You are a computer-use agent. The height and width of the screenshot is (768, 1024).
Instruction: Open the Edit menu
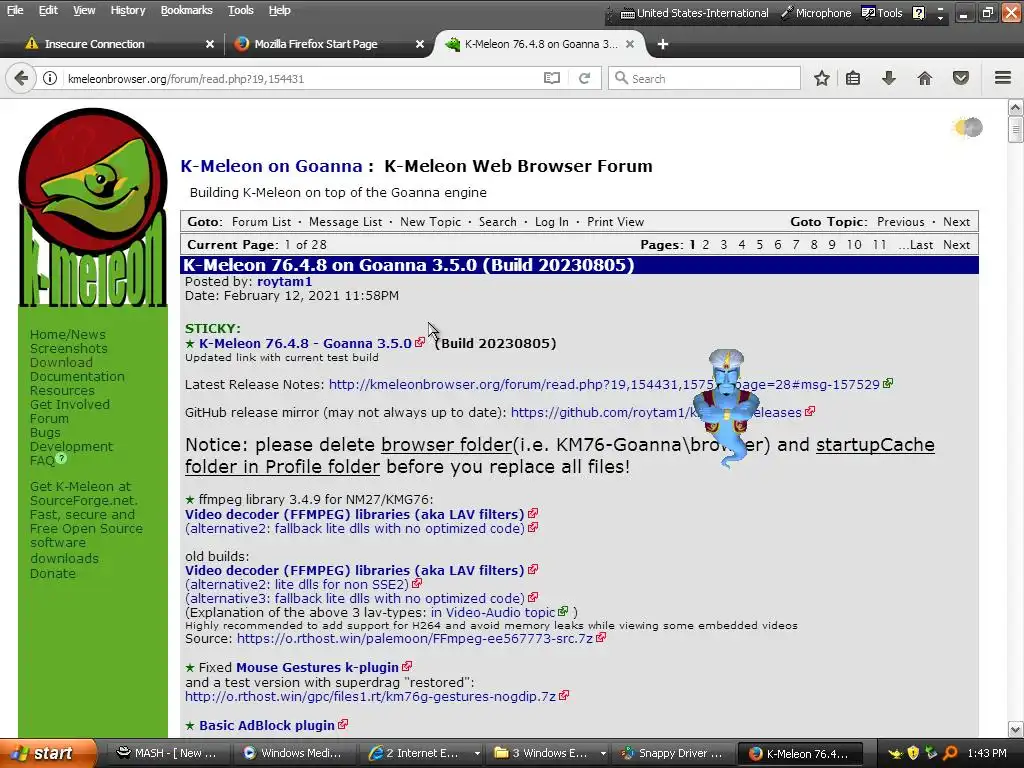tap(48, 10)
